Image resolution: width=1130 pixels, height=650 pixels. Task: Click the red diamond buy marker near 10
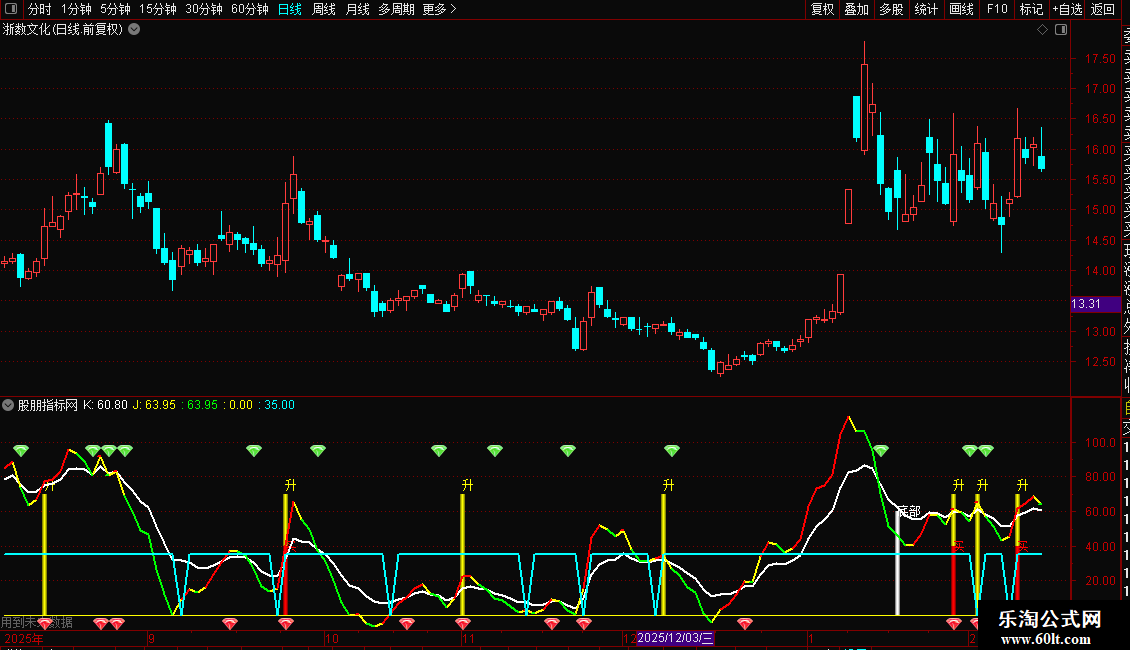[x=286, y=623]
